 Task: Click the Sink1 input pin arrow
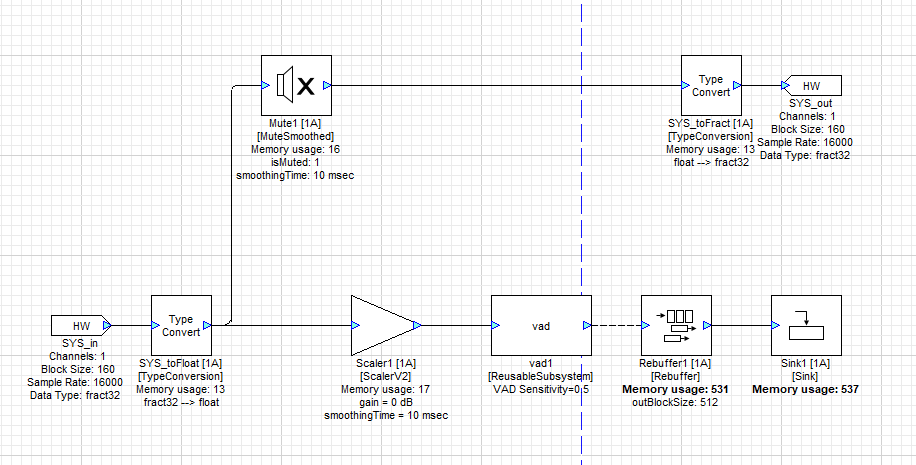point(776,325)
